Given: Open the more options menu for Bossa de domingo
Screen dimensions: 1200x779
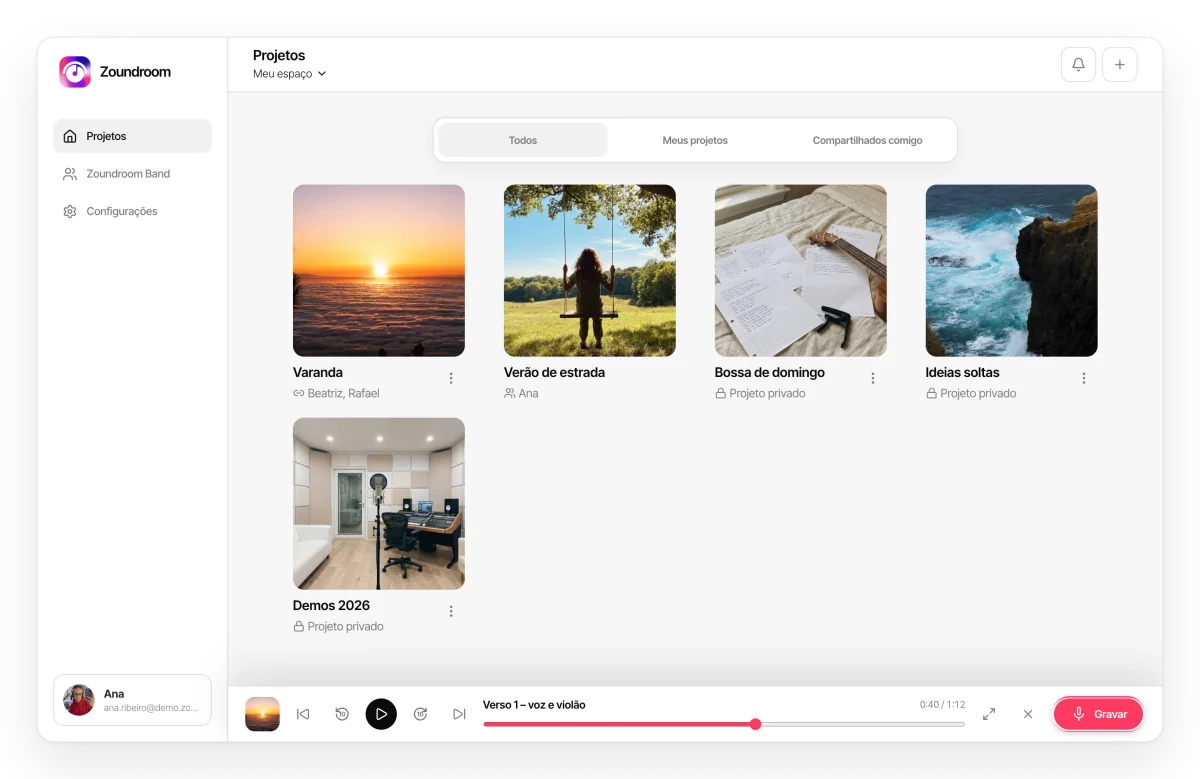Looking at the screenshot, I should coord(873,378).
